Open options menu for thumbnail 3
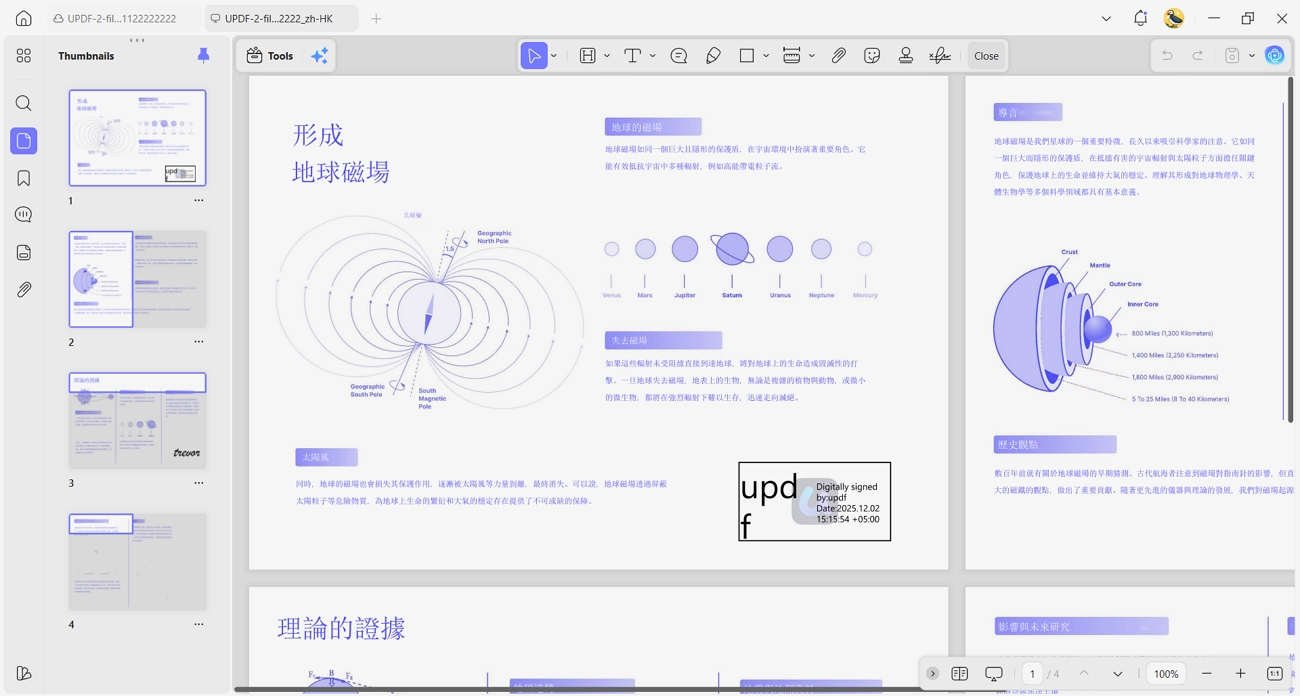 (199, 483)
